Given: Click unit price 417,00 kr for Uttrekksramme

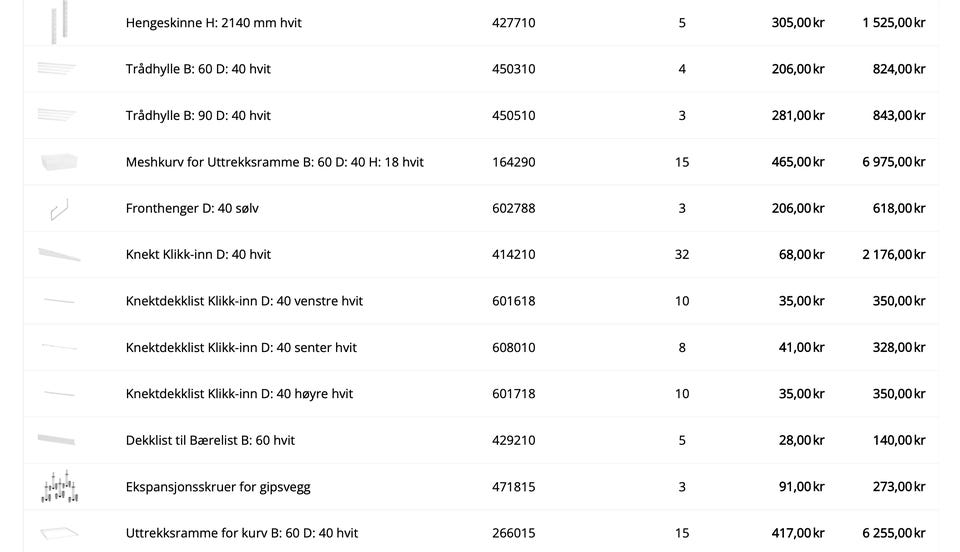Looking at the screenshot, I should point(798,533).
